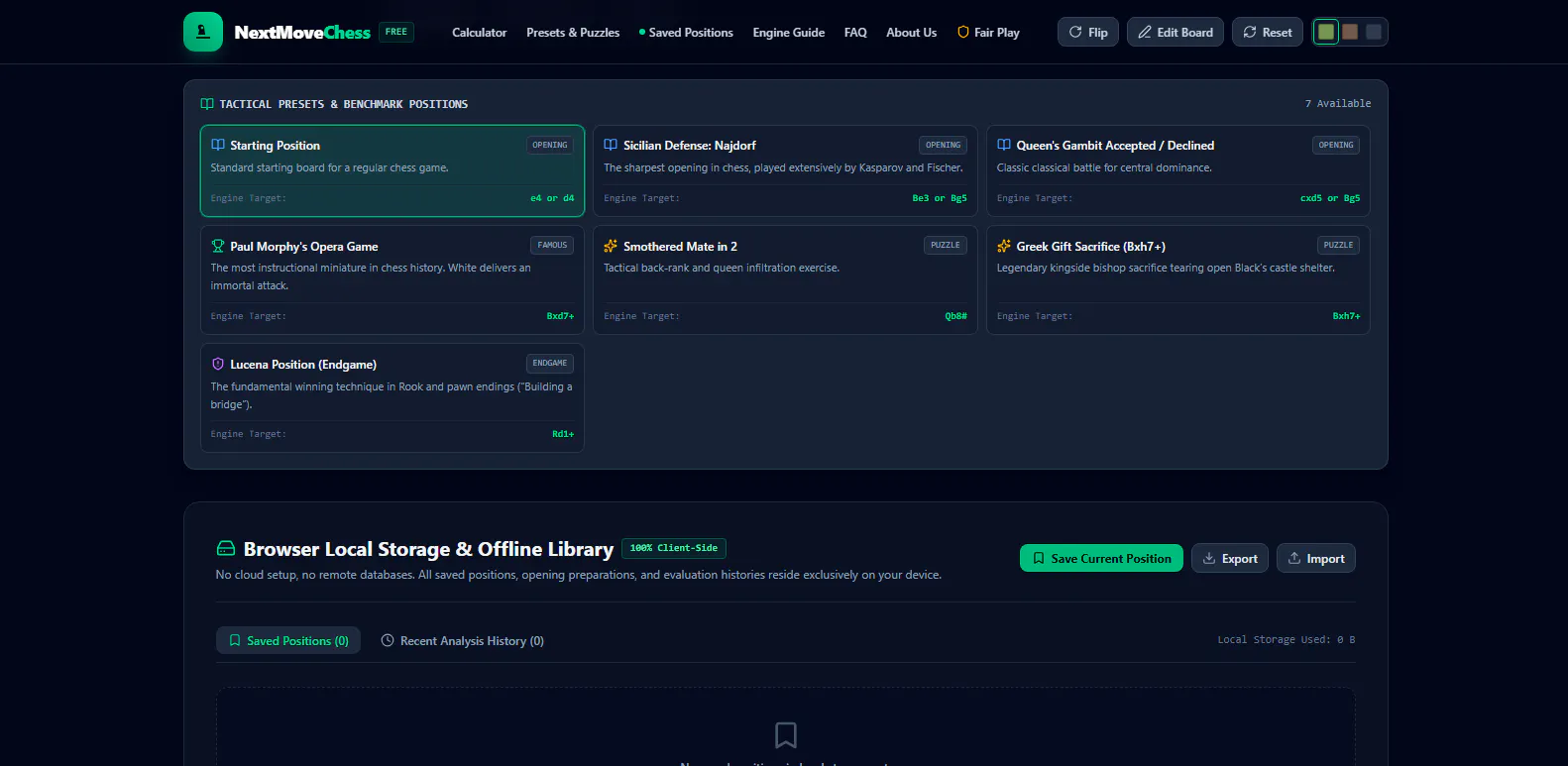The width and height of the screenshot is (1568, 766).
Task: Click the FAMOUS tag on Opera Game card
Action: pyautogui.click(x=552, y=245)
